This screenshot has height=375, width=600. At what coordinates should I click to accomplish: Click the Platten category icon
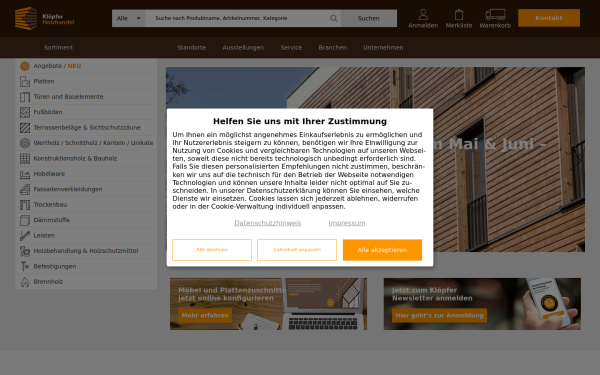tap(25, 82)
